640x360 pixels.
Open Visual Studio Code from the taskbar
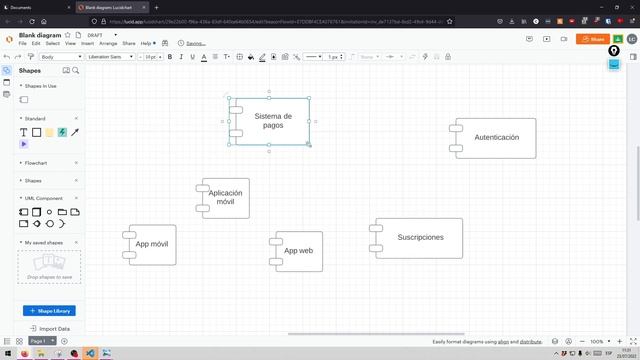tap(90, 353)
